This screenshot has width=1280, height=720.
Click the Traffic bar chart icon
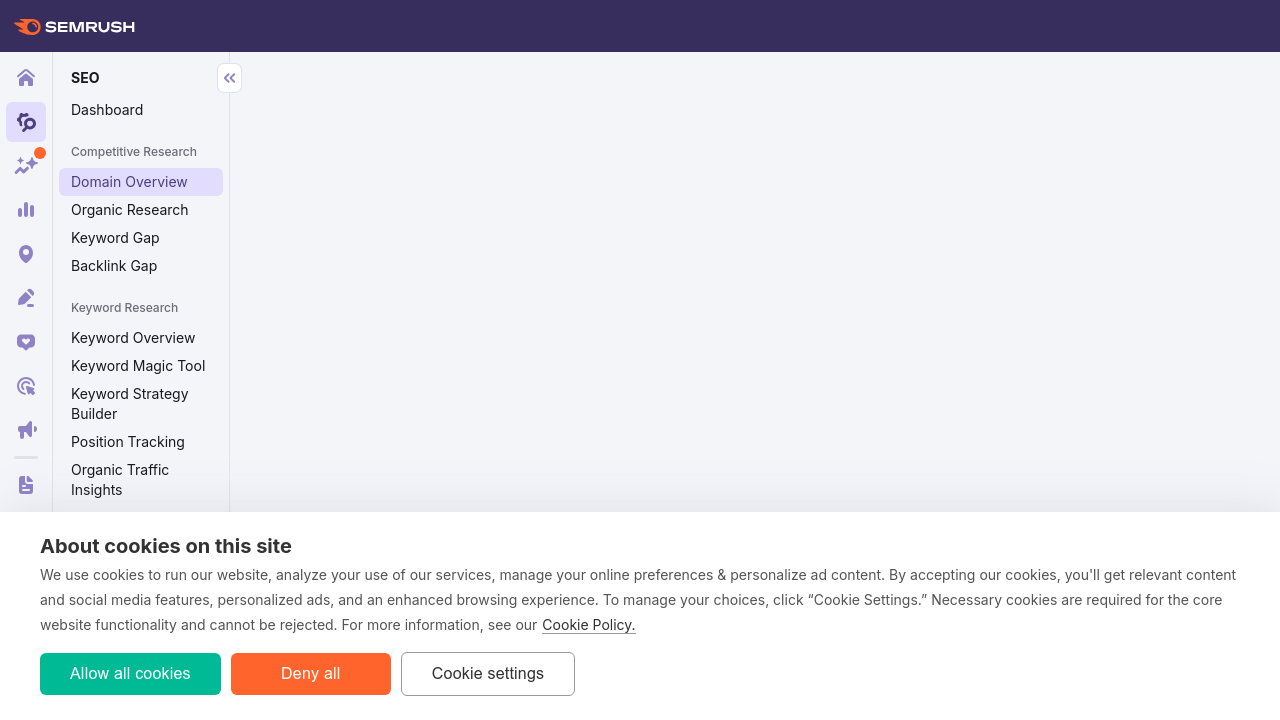[x=25, y=209]
